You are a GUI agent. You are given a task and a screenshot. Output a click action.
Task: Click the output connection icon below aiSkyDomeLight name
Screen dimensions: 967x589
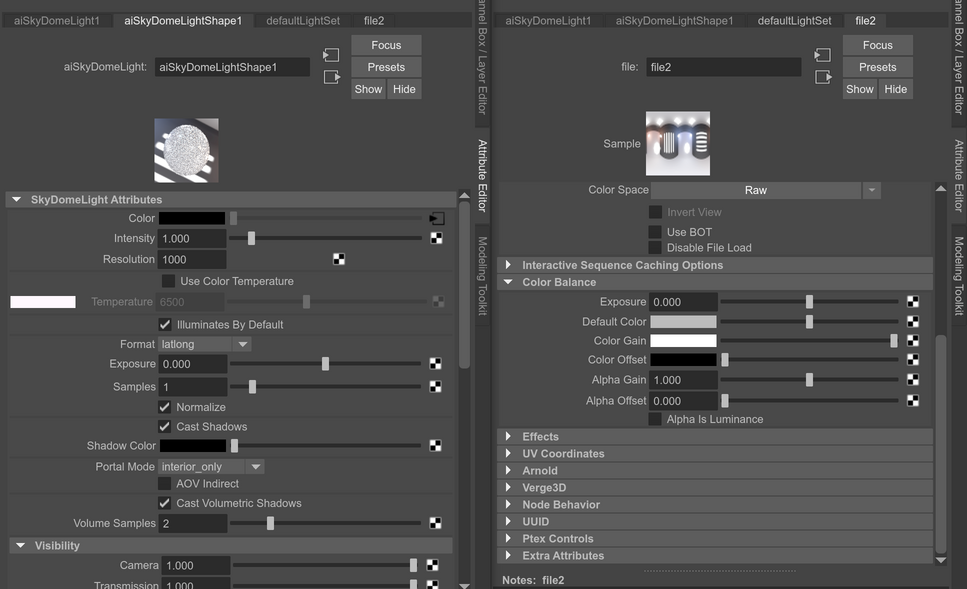point(331,77)
